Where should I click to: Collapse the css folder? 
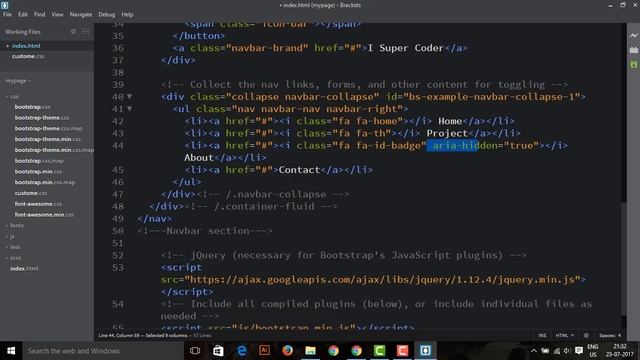(x=12, y=97)
